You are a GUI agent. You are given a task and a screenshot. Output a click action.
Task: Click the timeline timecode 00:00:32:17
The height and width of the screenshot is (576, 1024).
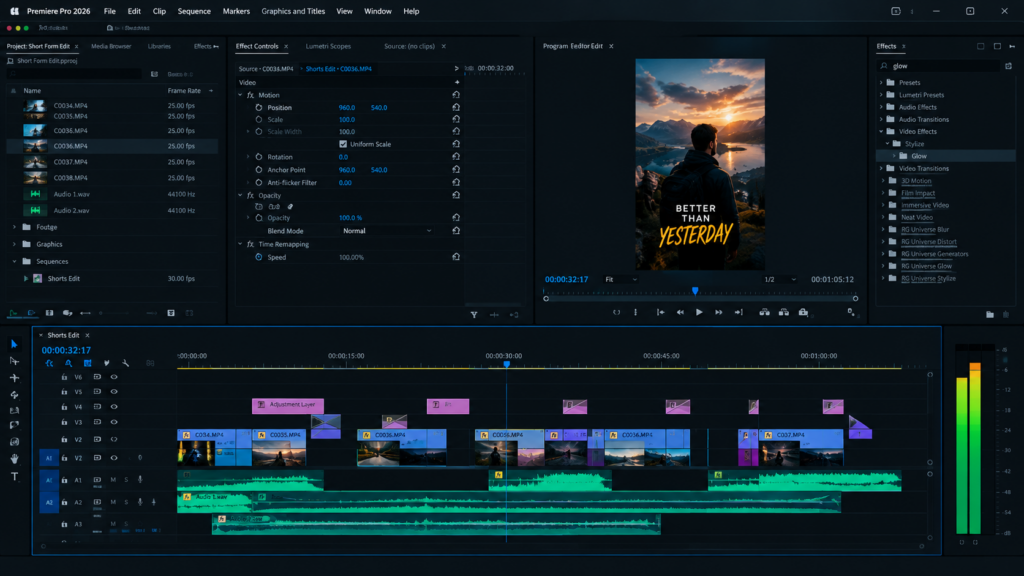tap(66, 350)
